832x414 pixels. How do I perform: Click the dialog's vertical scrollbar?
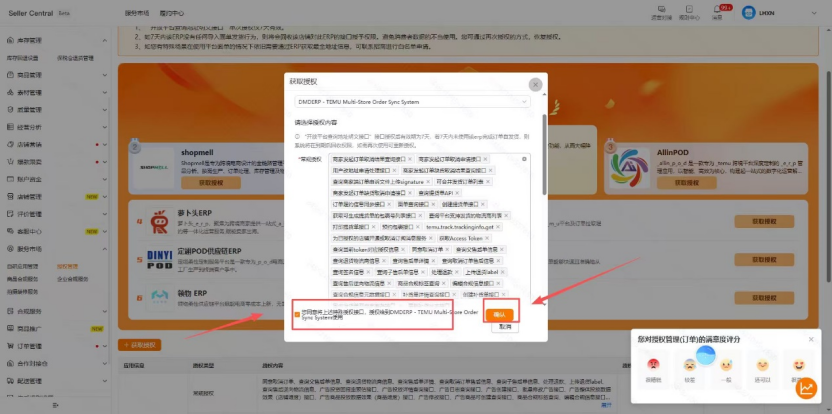click(x=544, y=154)
